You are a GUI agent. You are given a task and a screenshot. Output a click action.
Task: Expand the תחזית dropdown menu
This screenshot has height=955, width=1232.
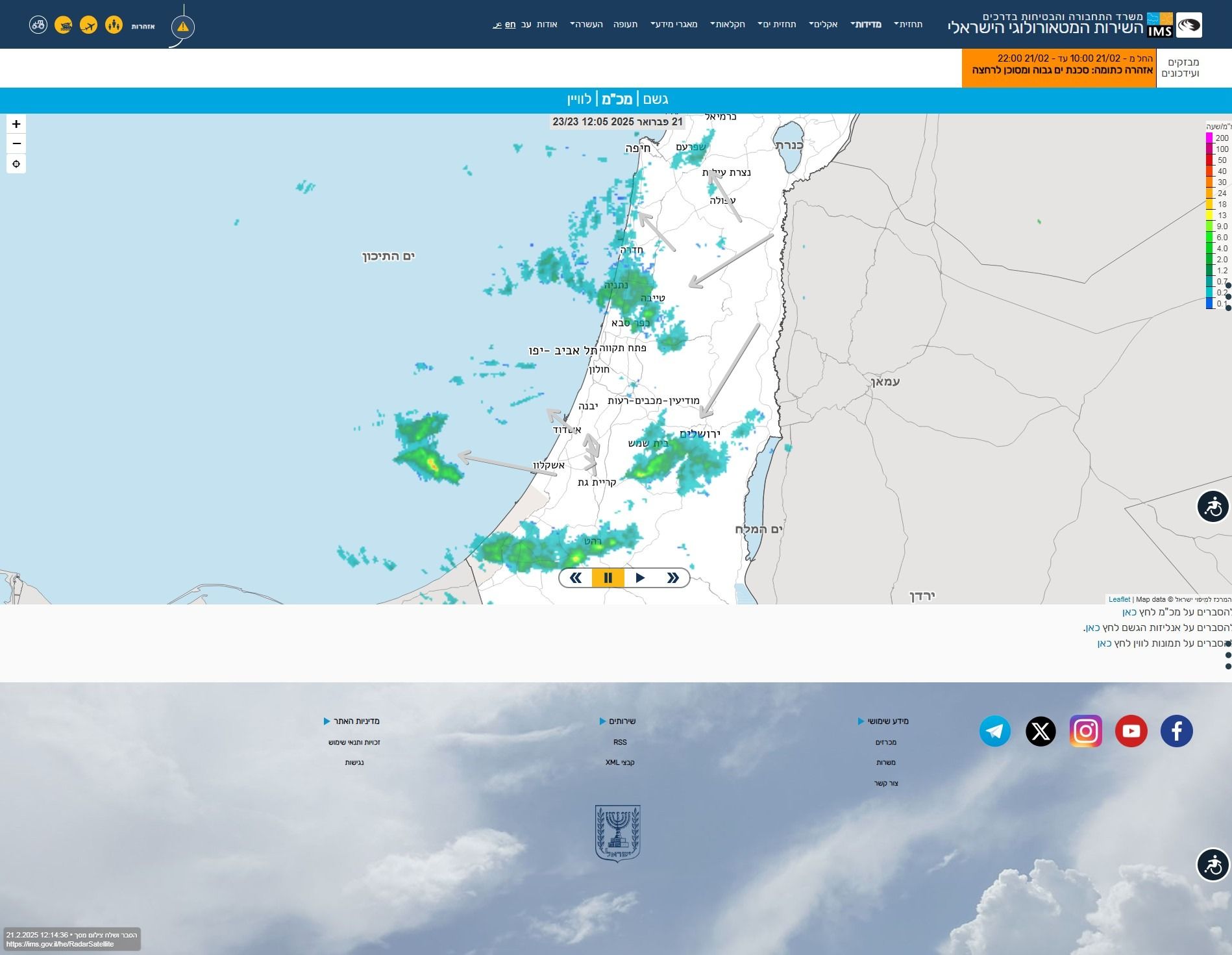908,24
